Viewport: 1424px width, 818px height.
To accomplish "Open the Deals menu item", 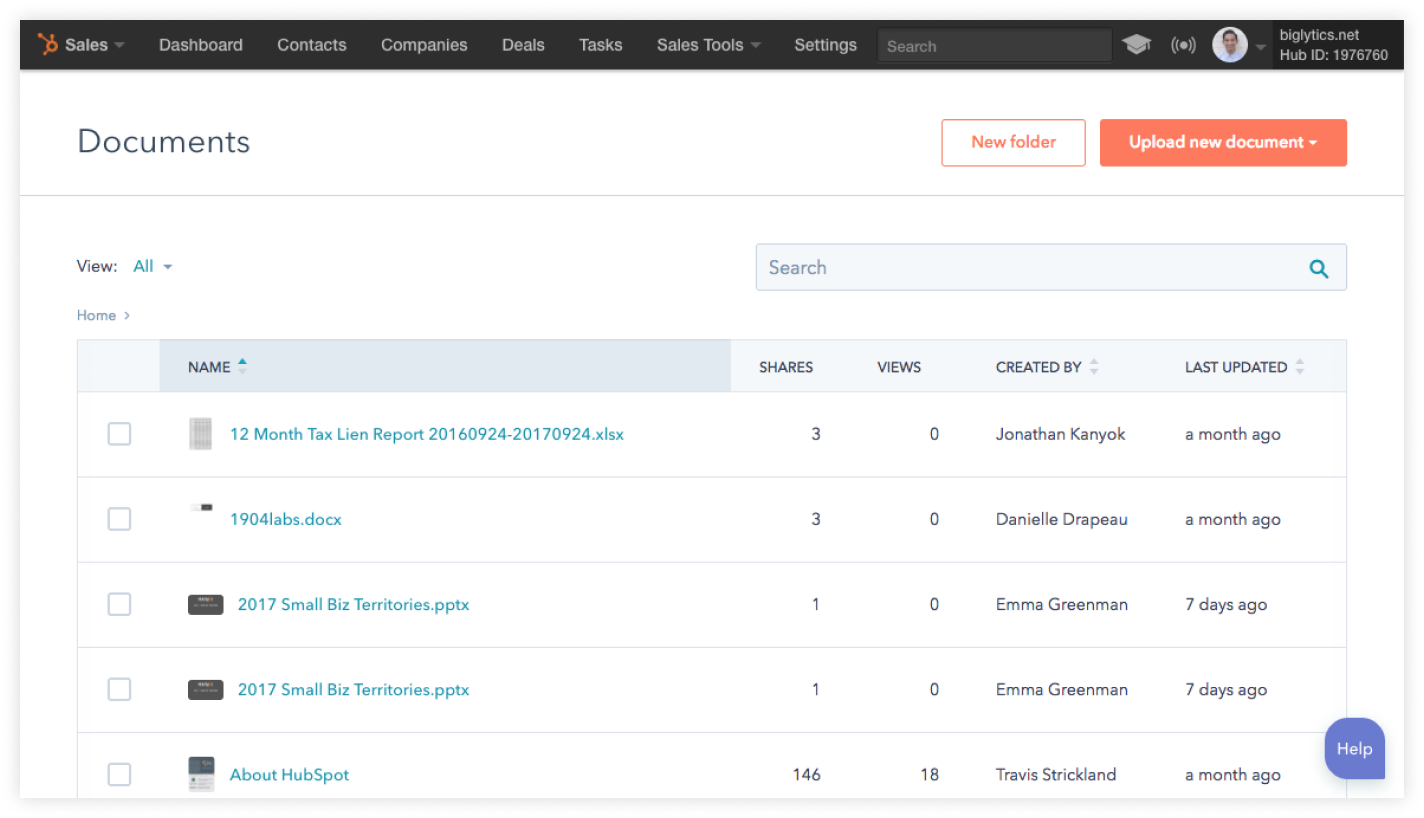I will (x=523, y=45).
